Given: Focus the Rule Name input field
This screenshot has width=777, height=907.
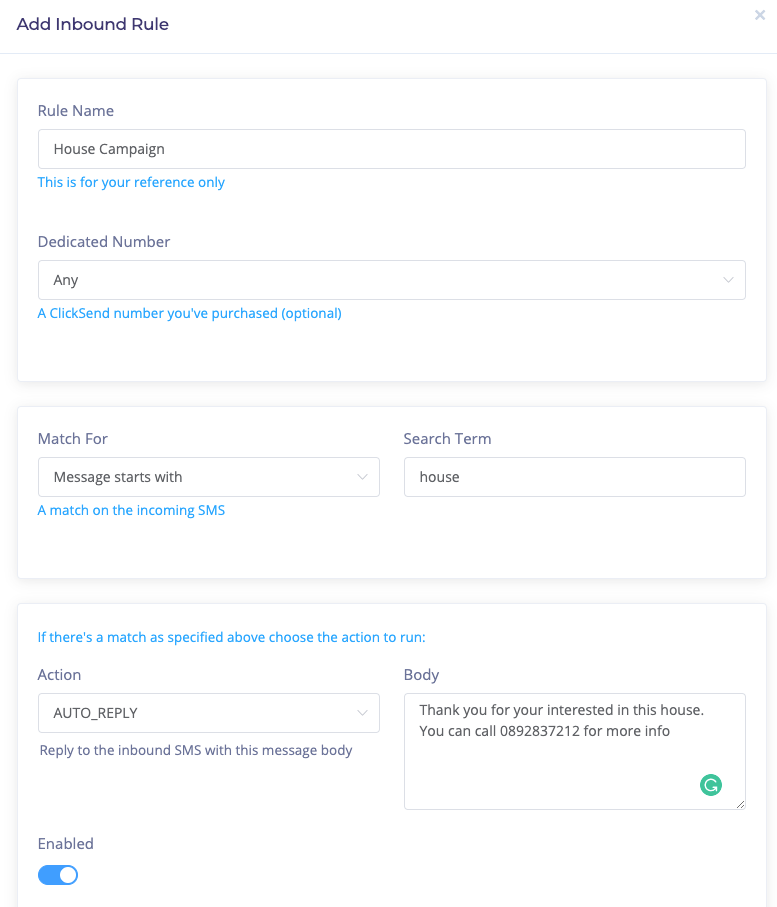Looking at the screenshot, I should 392,149.
